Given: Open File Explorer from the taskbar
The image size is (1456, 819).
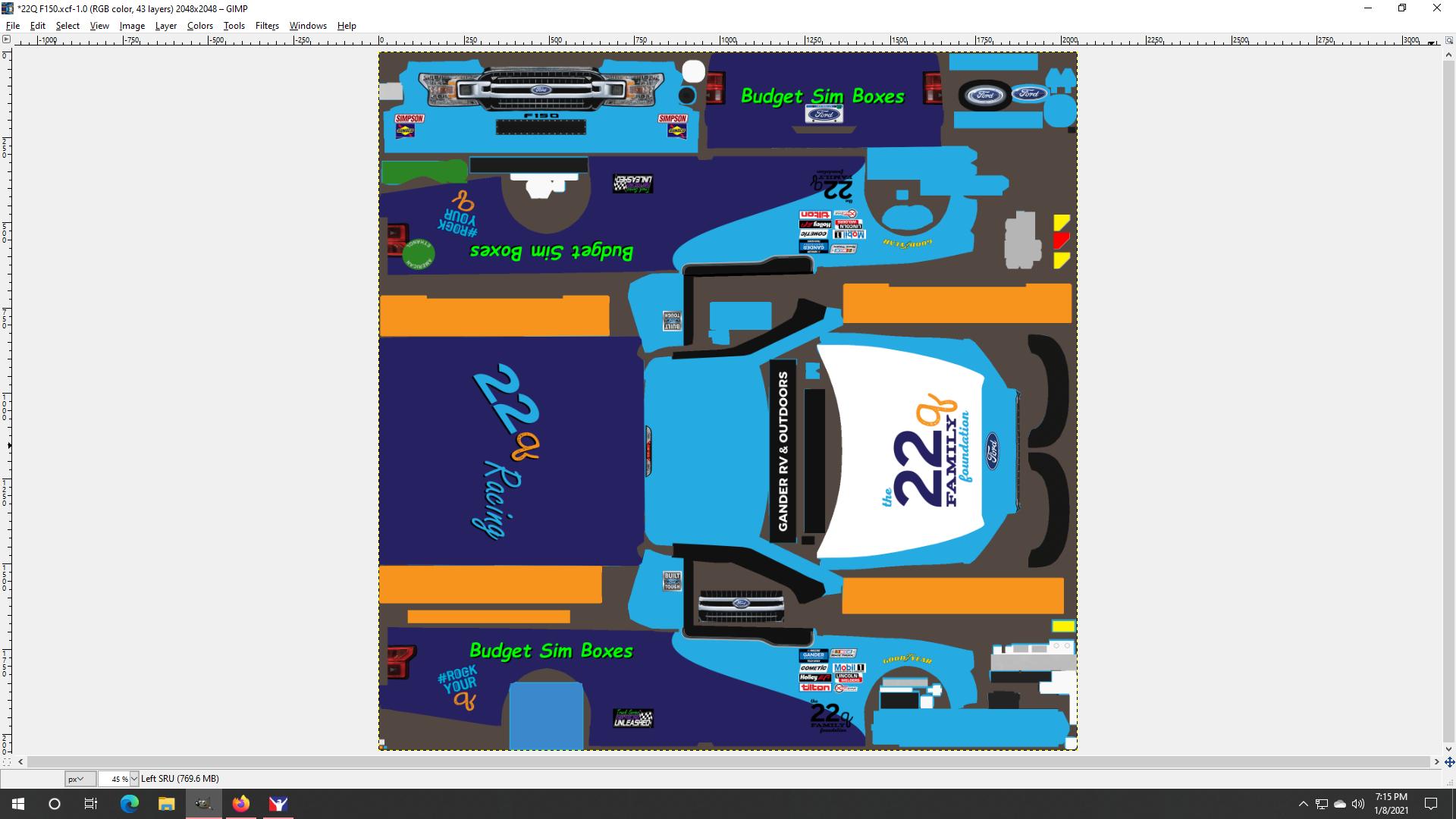Looking at the screenshot, I should pos(166,803).
